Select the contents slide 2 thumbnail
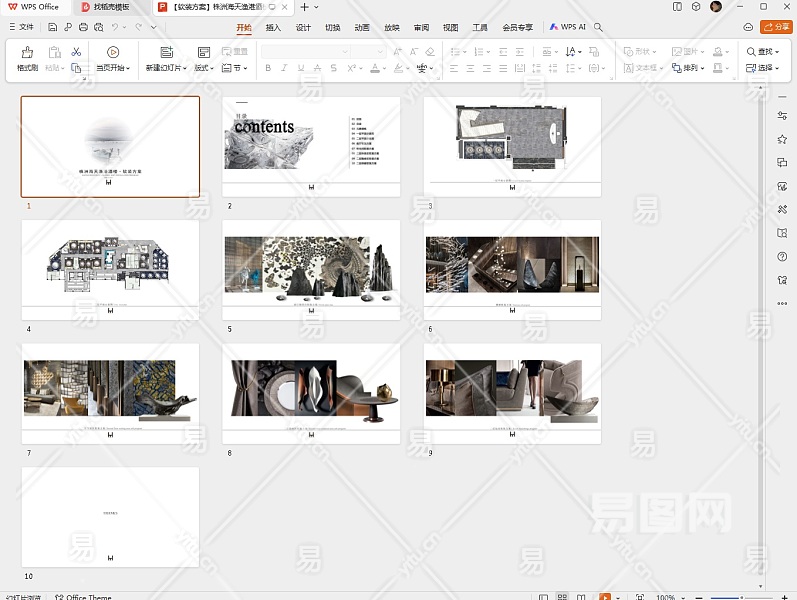The height and width of the screenshot is (600, 797). click(311, 146)
